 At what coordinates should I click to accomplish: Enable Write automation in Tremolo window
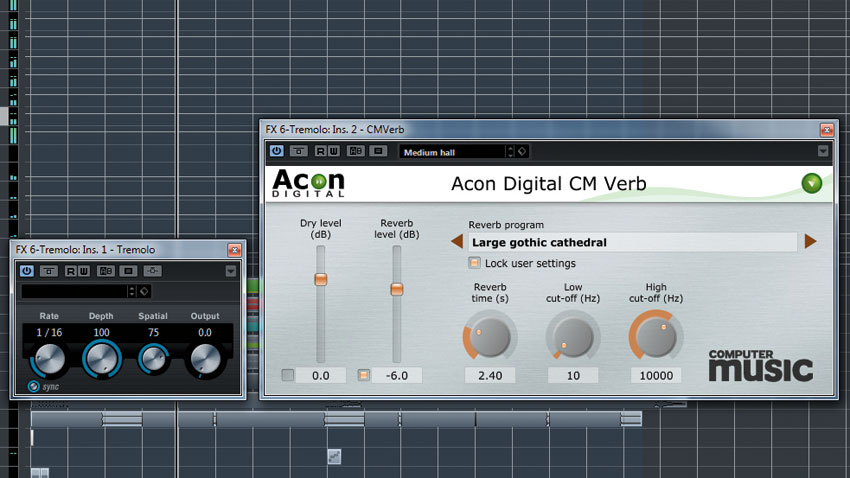pos(83,270)
